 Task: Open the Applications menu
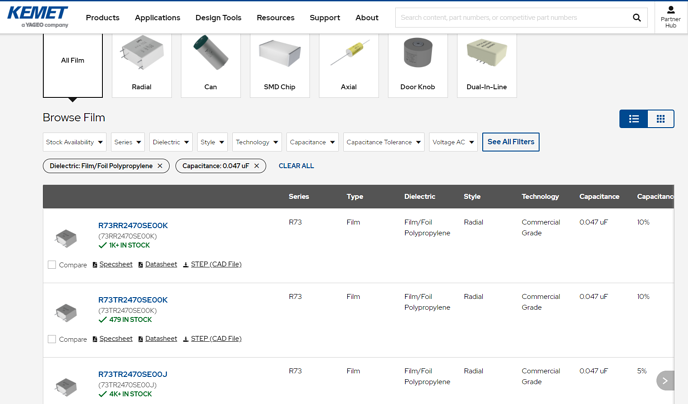coord(158,18)
